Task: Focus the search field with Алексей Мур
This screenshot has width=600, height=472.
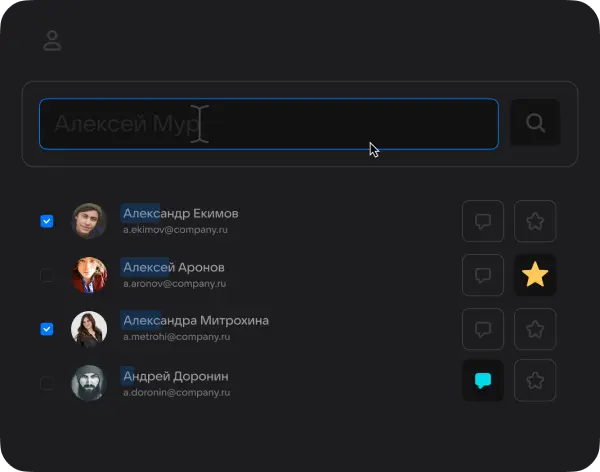Action: 268,124
